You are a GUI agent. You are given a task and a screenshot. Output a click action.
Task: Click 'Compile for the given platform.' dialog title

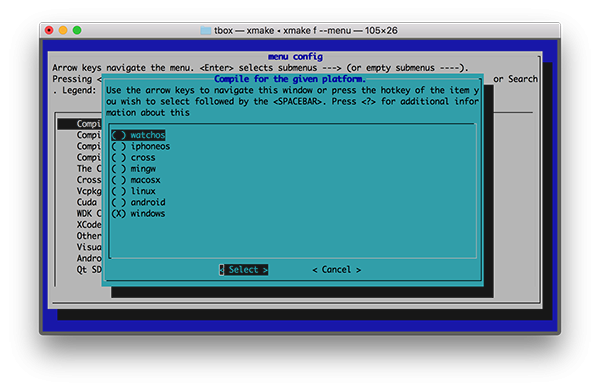pos(290,79)
